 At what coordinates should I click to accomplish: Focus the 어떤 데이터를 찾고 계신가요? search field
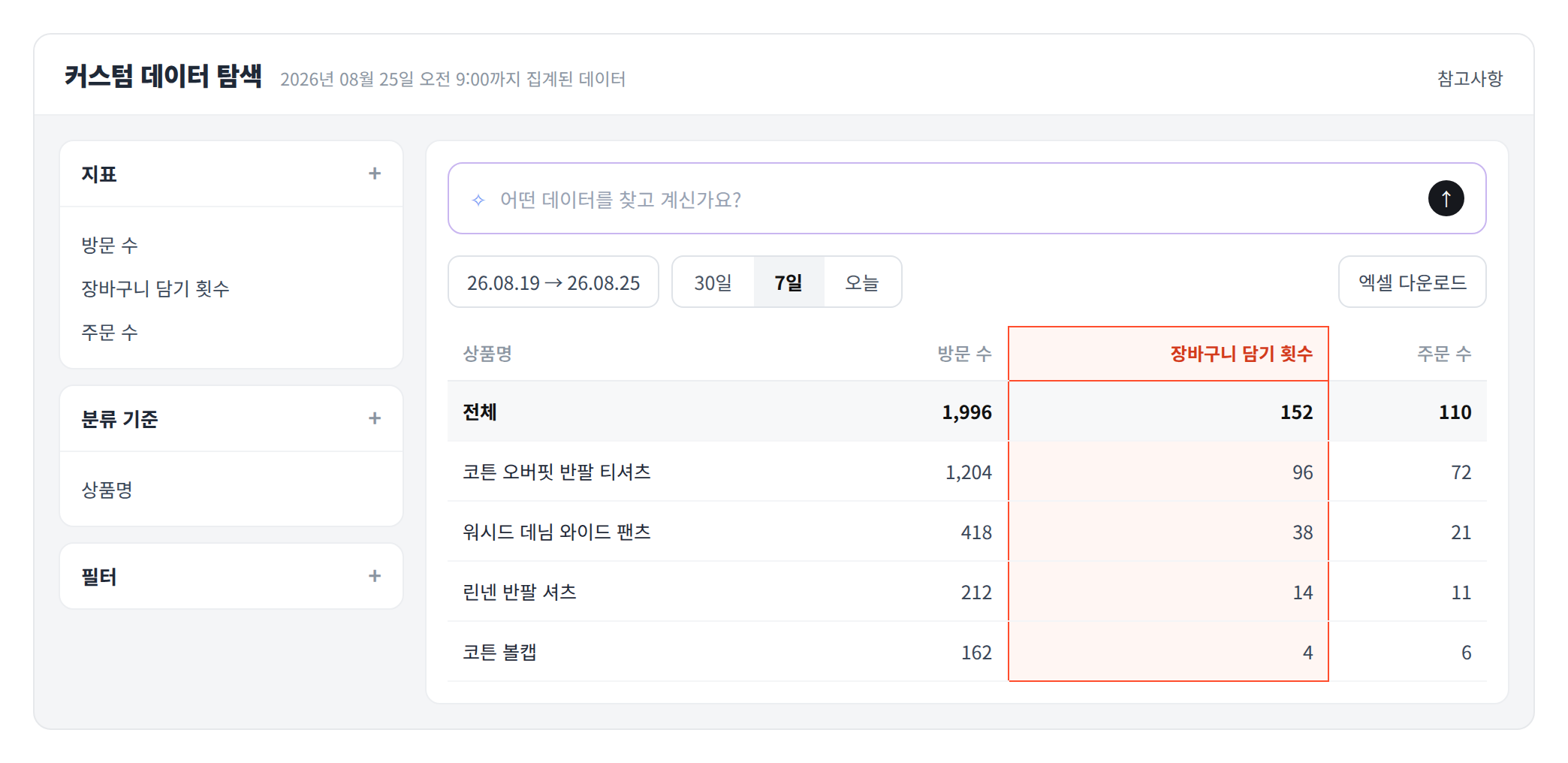tap(966, 198)
